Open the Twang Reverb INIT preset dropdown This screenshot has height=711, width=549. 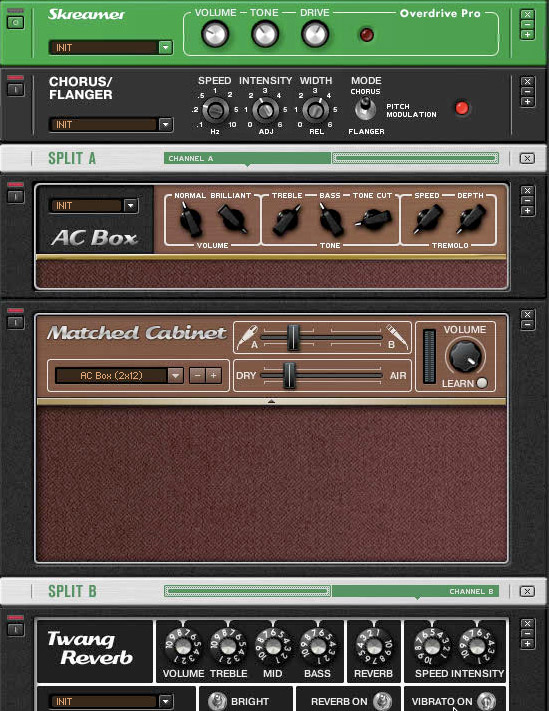(x=165, y=701)
